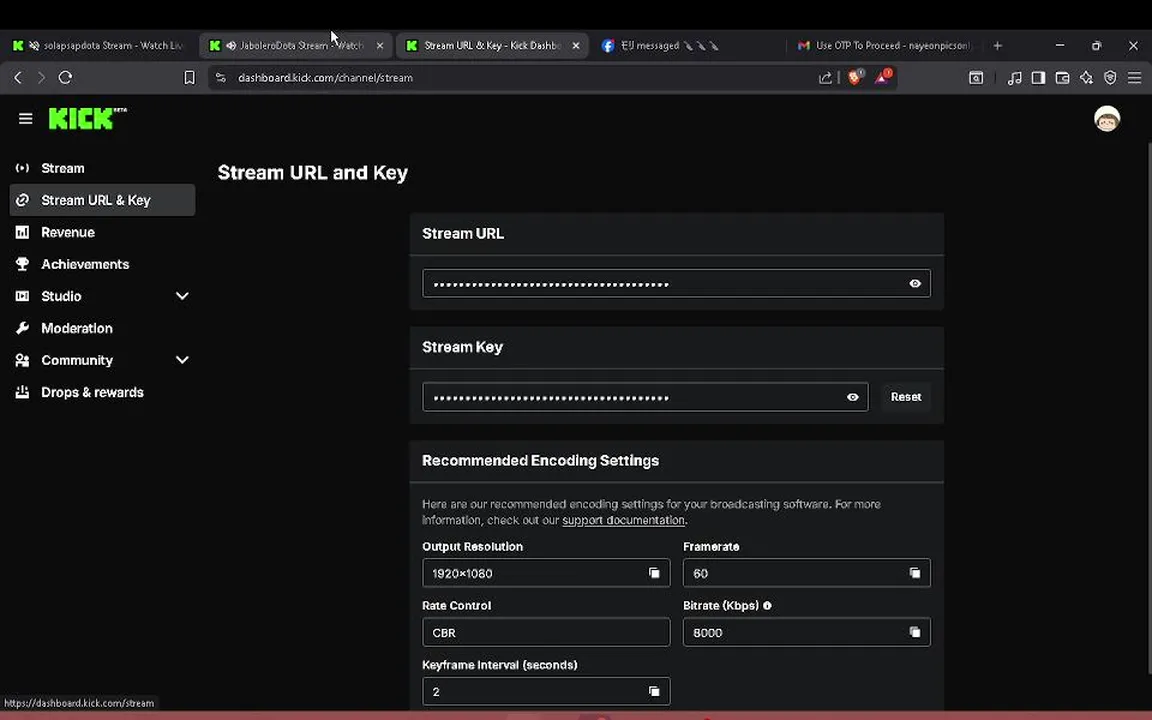This screenshot has height=720, width=1152.
Task: Click the Bitrate info icon
Action: pos(767,606)
